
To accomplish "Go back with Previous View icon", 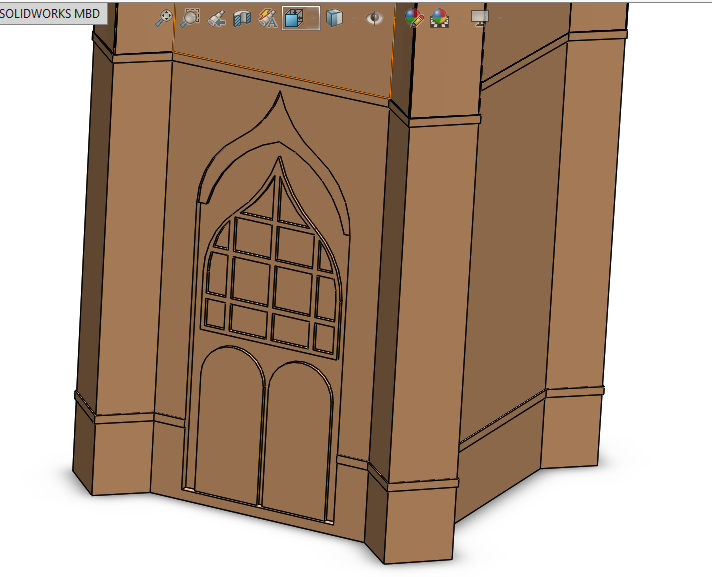I will 215,18.
